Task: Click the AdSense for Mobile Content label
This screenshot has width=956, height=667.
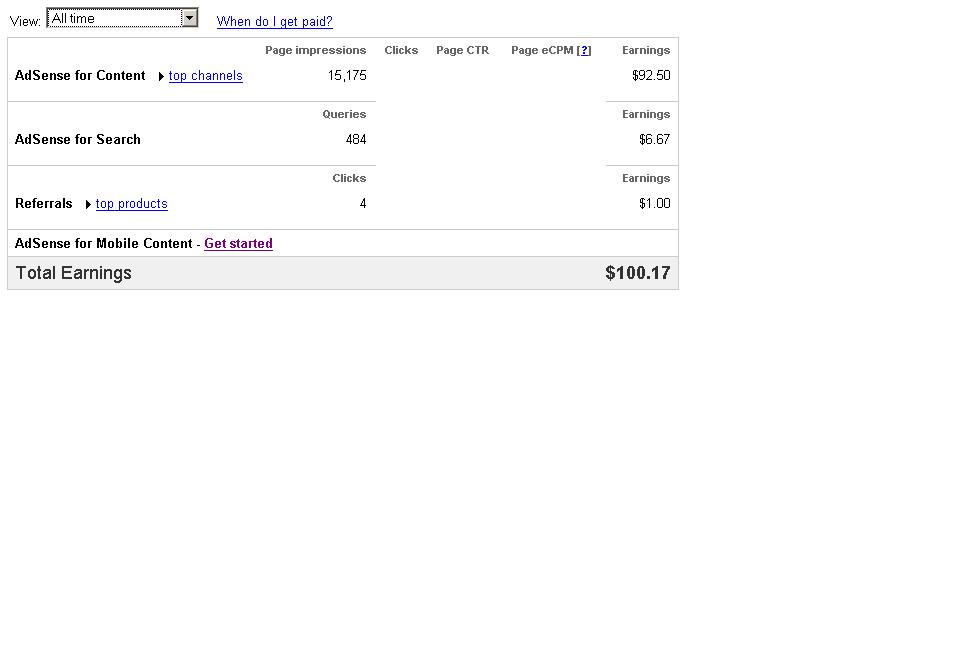Action: click(x=104, y=244)
